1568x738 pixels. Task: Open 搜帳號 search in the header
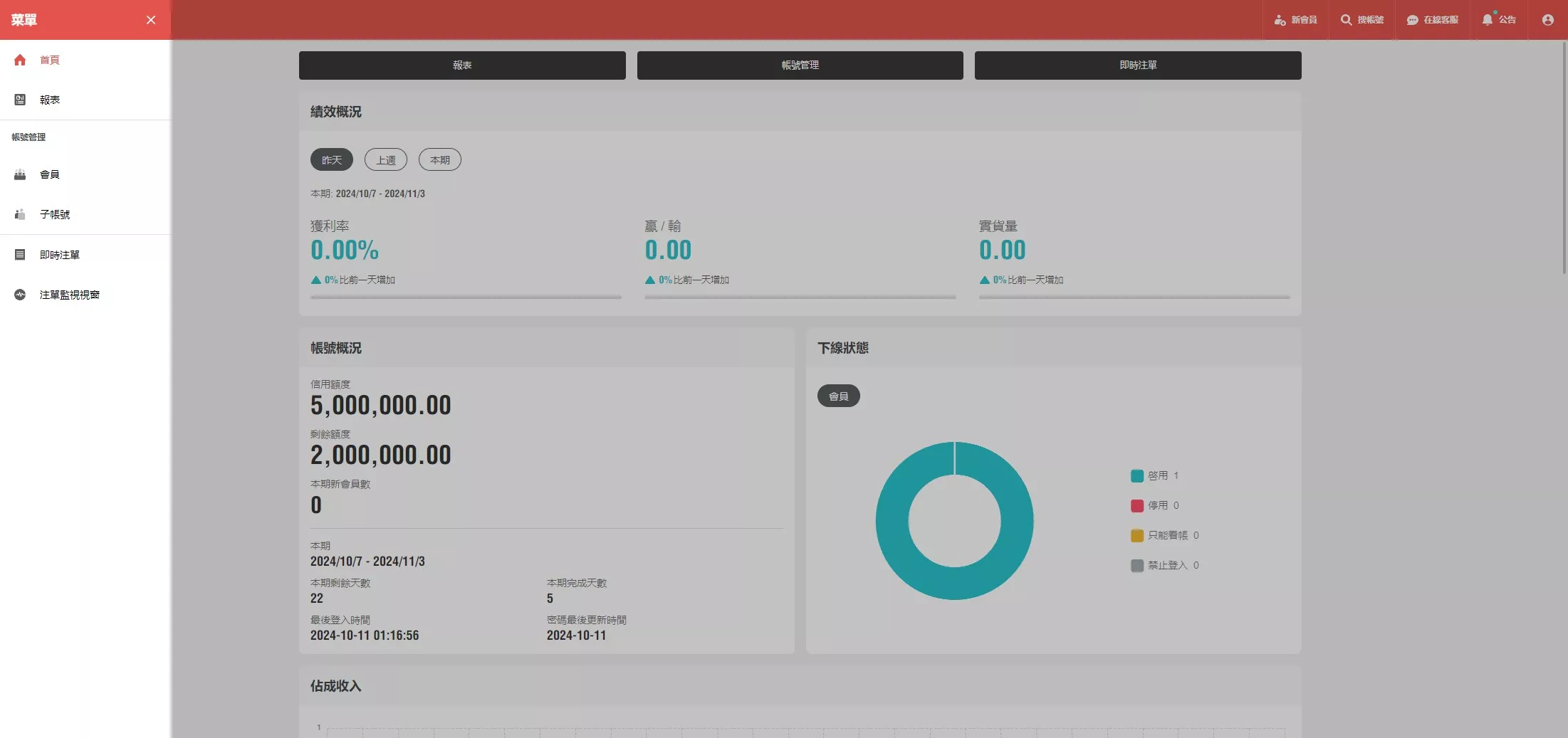[x=1361, y=20]
